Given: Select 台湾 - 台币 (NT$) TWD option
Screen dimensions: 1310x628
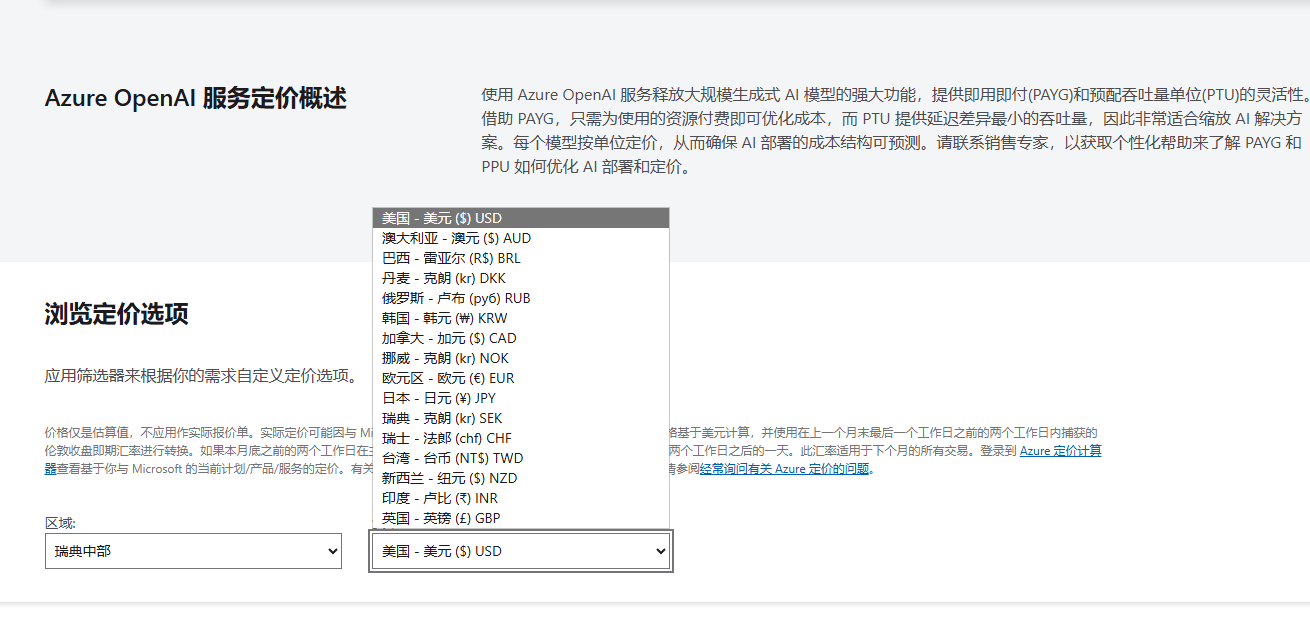Looking at the screenshot, I should tap(520, 458).
